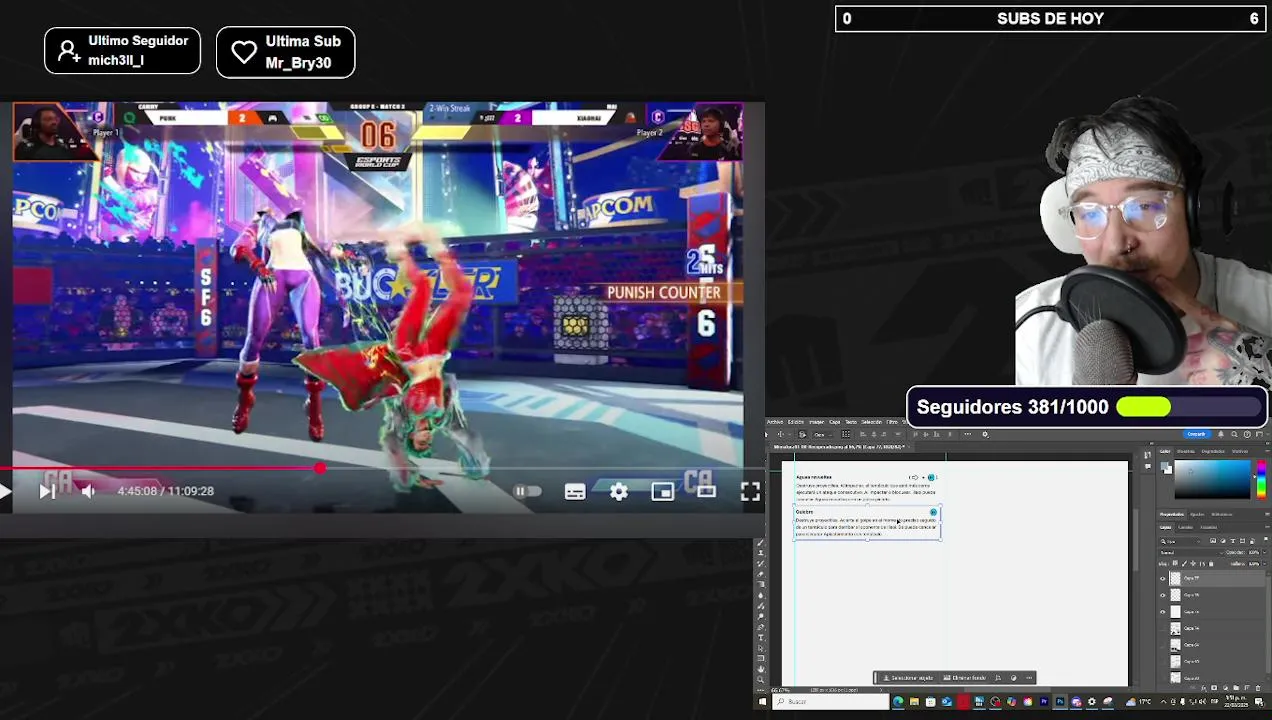Toggle the autoplay switch in video player
Screen dimensions: 1272x720
click(527, 491)
